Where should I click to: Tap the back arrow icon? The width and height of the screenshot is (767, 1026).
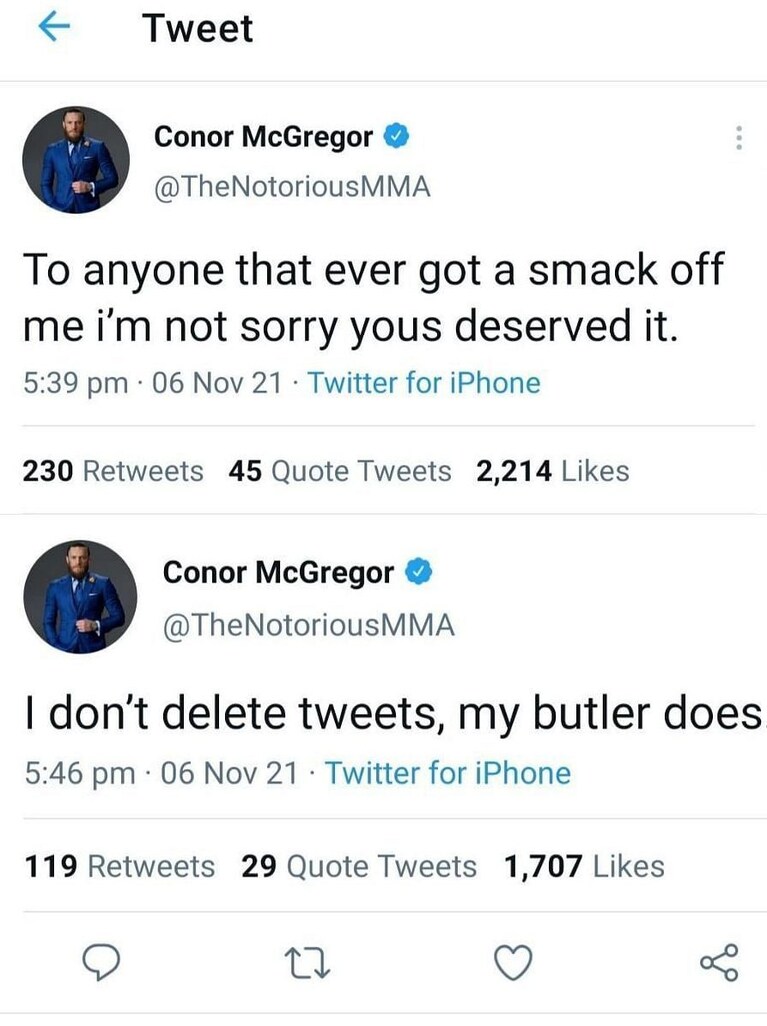[54, 27]
